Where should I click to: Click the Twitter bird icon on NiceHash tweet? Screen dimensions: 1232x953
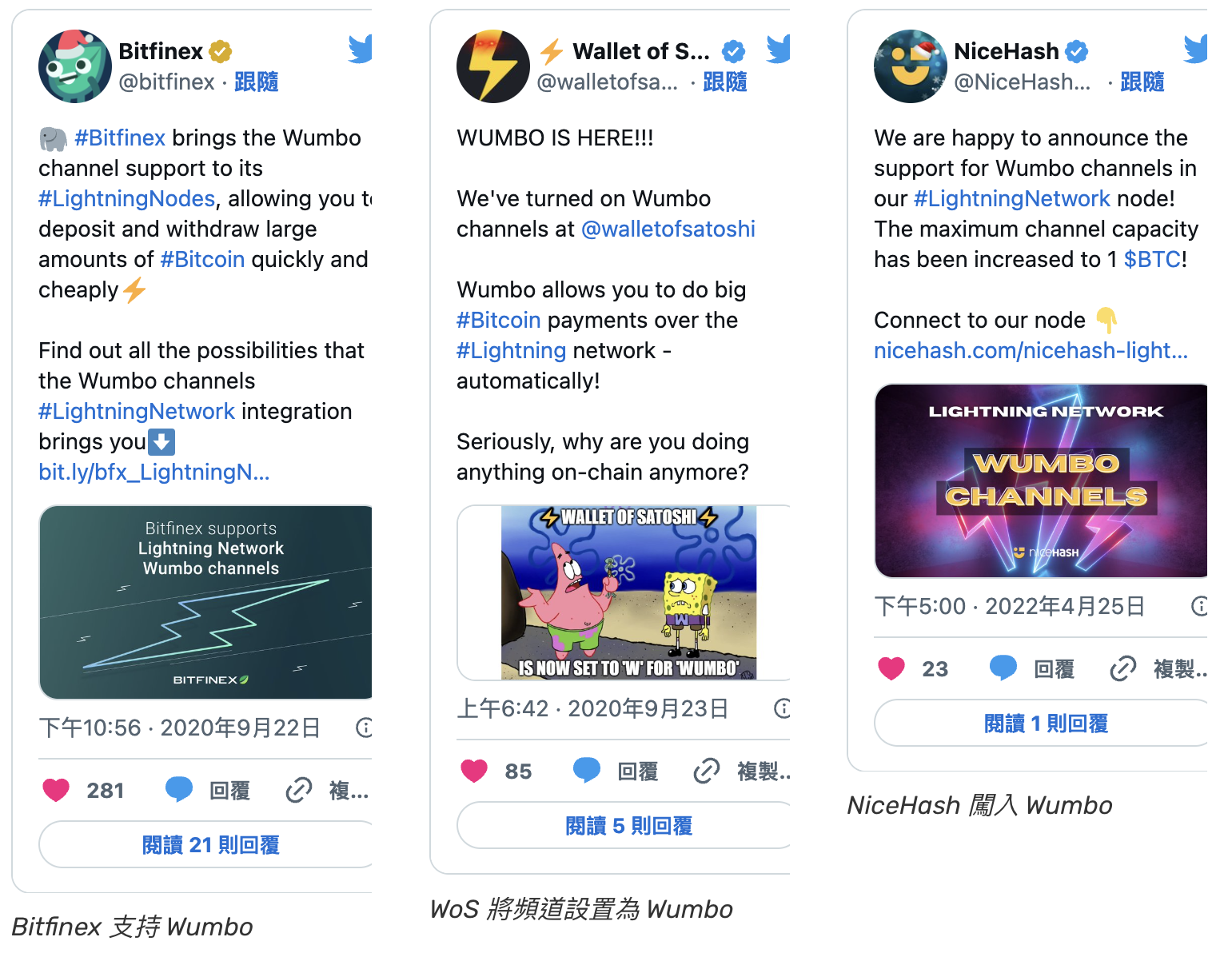1196,50
